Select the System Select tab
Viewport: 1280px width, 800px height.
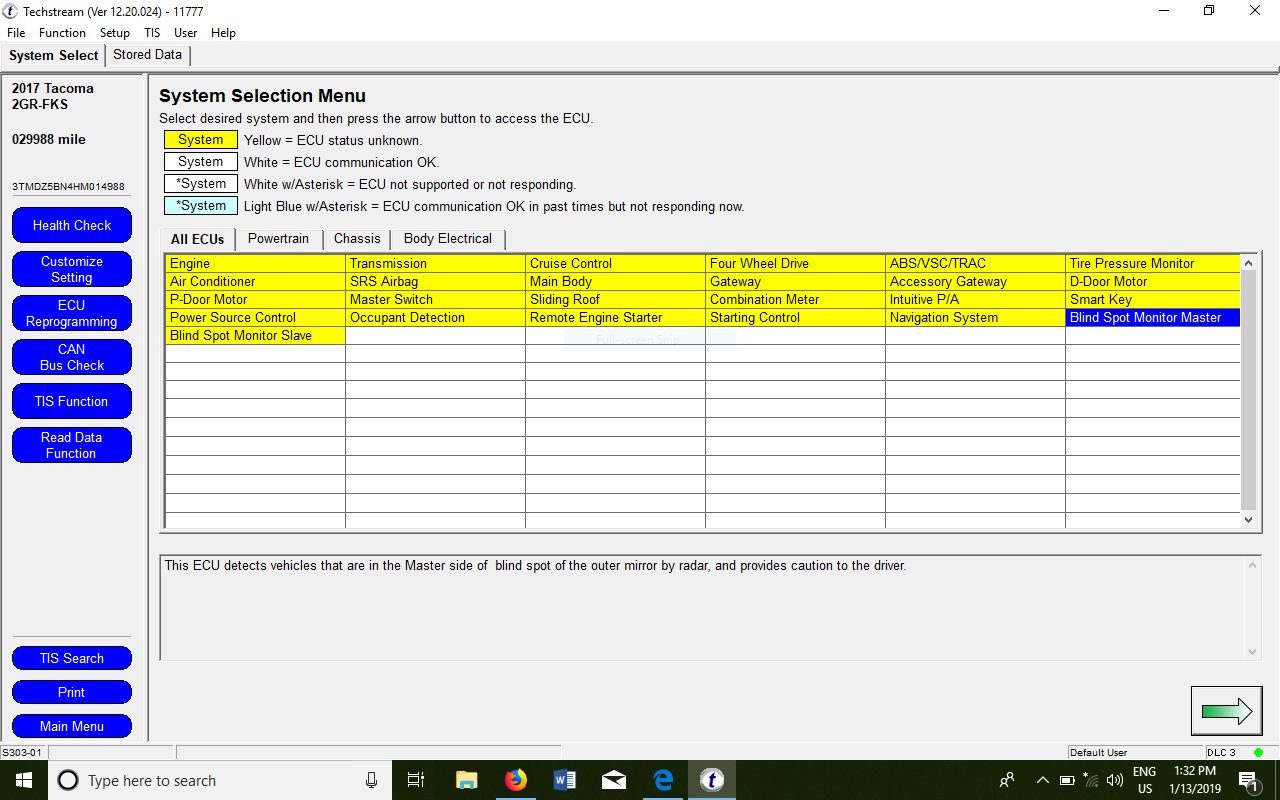click(x=54, y=55)
